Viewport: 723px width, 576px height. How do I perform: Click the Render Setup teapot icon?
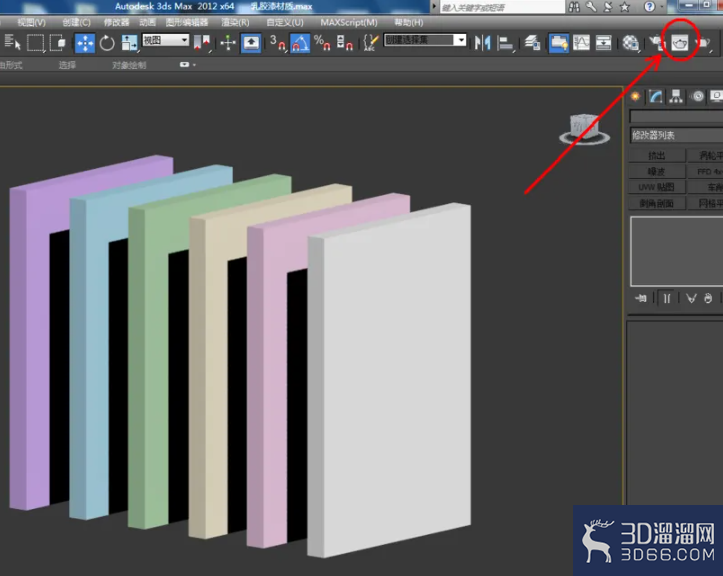tap(657, 43)
